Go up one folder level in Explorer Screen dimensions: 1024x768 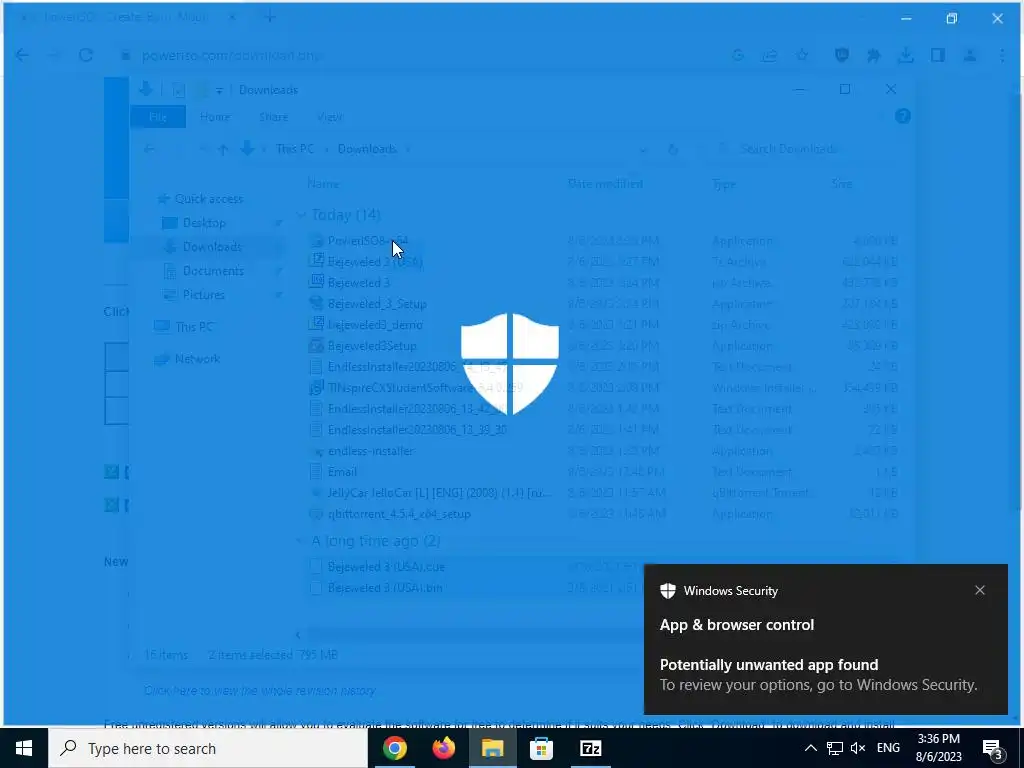click(x=223, y=150)
